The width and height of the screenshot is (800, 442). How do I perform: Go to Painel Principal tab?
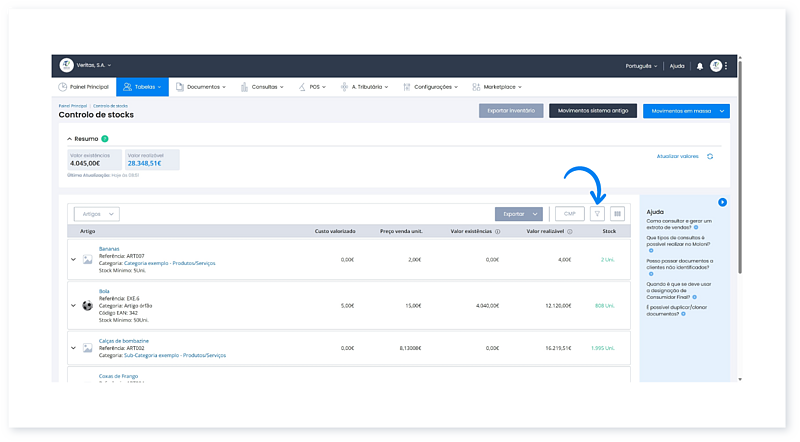pos(84,87)
